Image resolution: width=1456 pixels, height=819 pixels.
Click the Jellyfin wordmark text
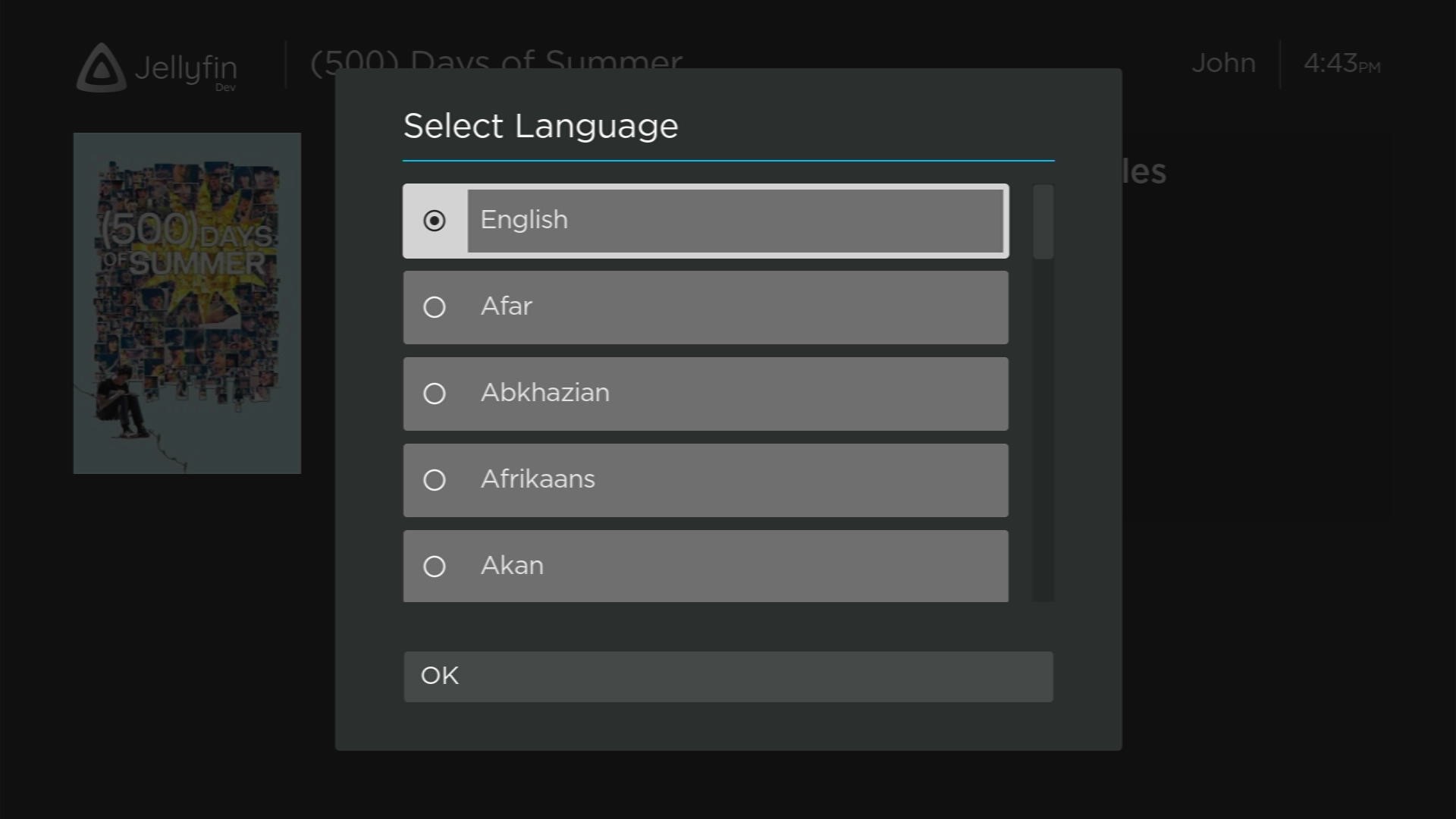point(186,68)
